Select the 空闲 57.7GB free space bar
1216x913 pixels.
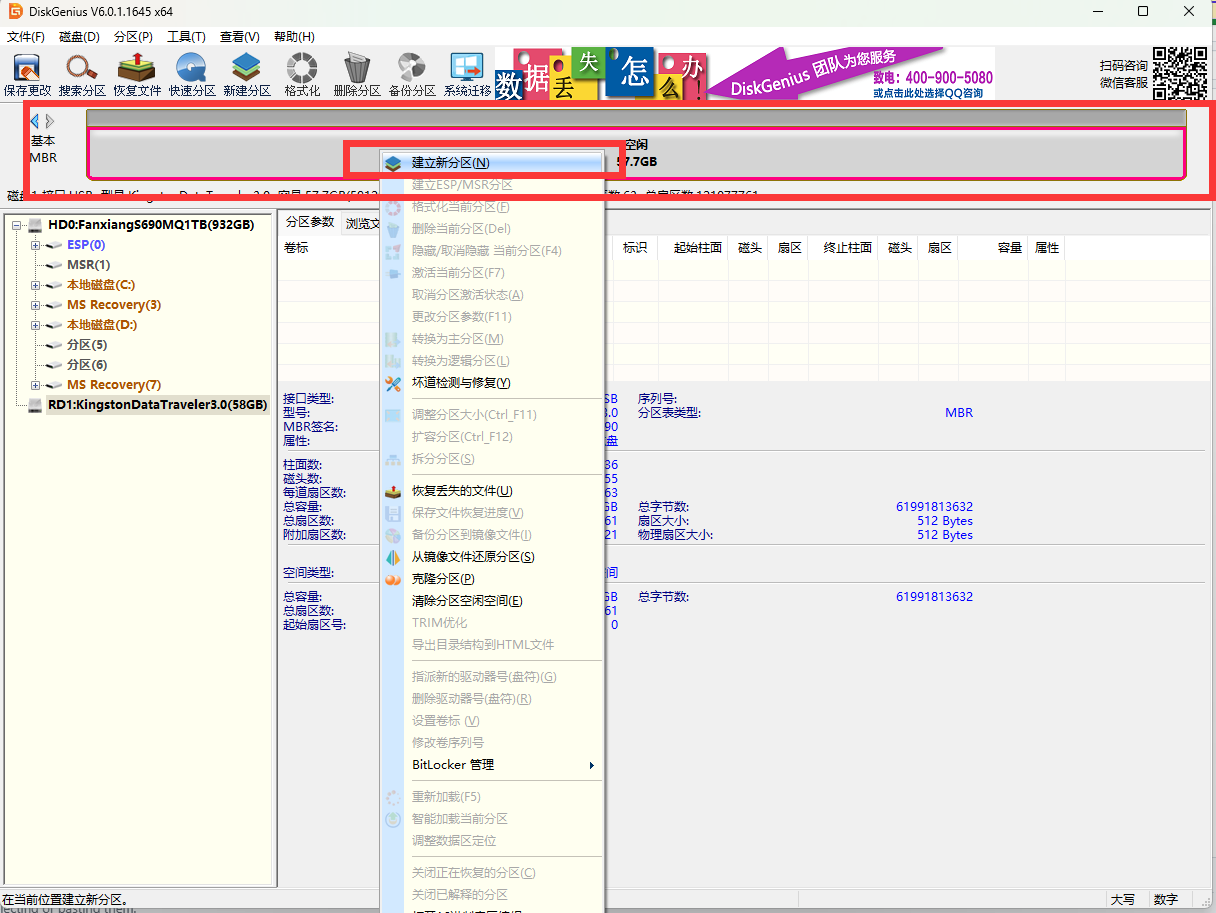click(x=636, y=154)
